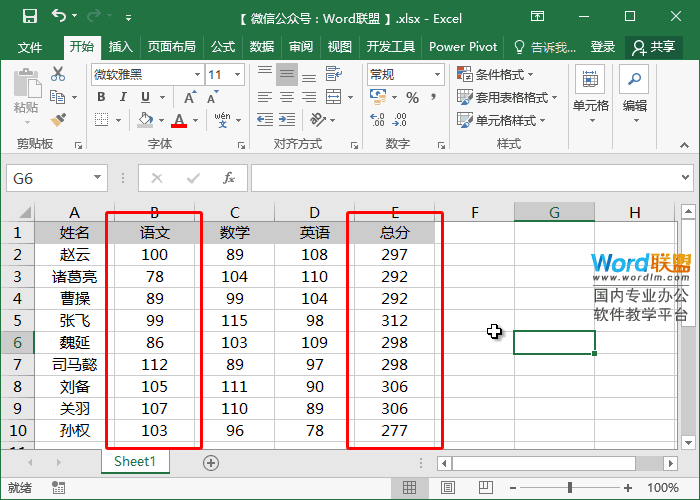Select the Format Painter brush icon
Screen dimensions: 700x500
[x=57, y=120]
